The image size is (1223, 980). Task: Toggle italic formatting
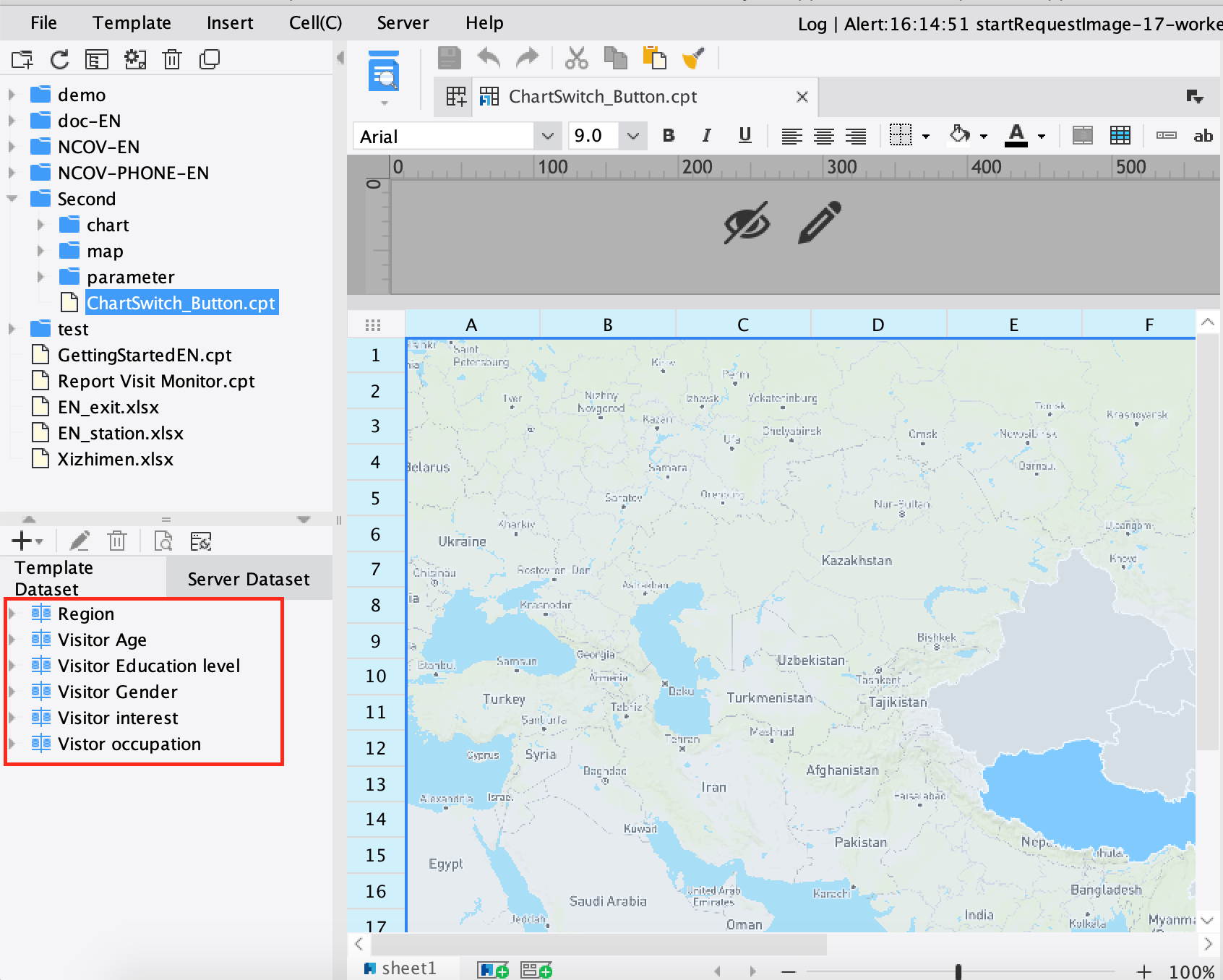coord(706,136)
